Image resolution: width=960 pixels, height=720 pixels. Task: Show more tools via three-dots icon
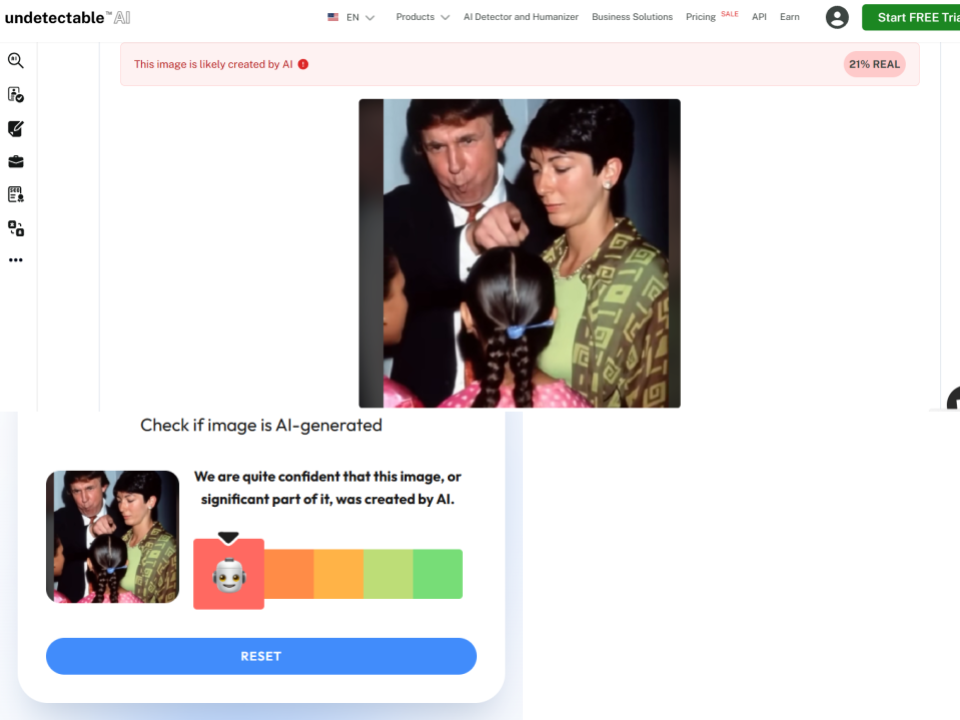16,260
